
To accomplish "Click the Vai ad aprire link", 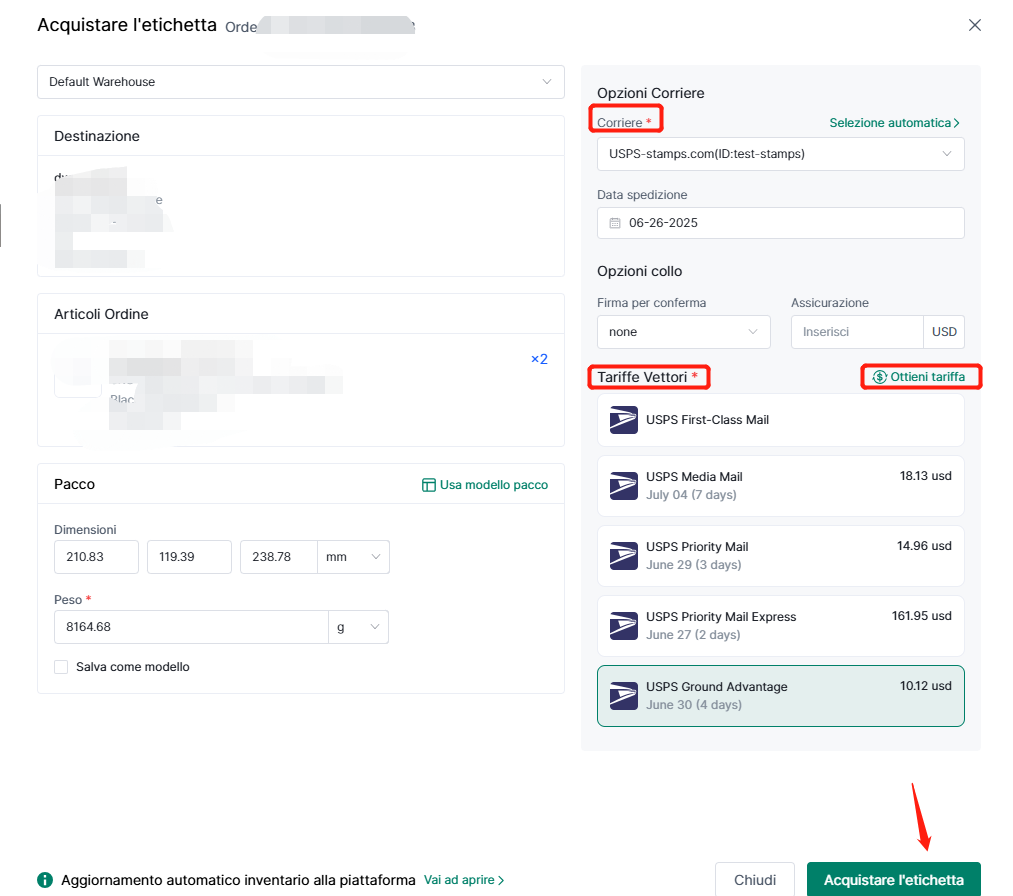I will pos(464,880).
